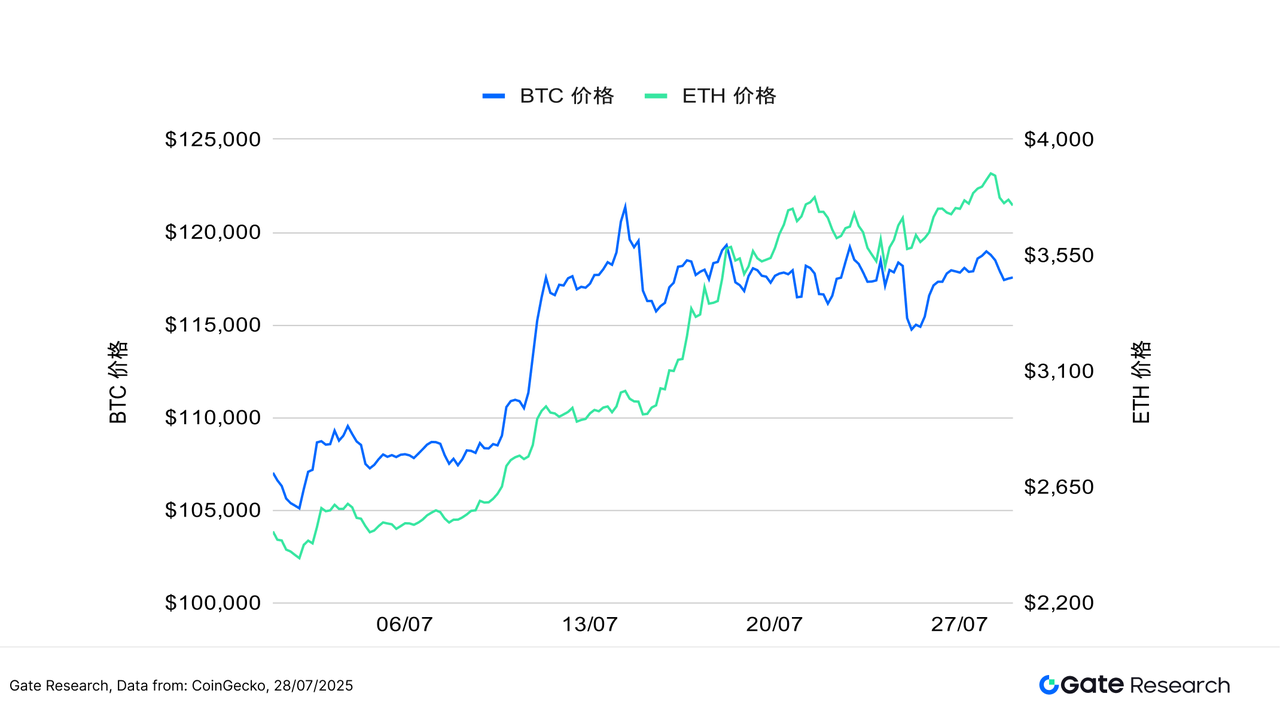Select the 06/07 date axis label
The width and height of the screenshot is (1280, 724).
404,625
